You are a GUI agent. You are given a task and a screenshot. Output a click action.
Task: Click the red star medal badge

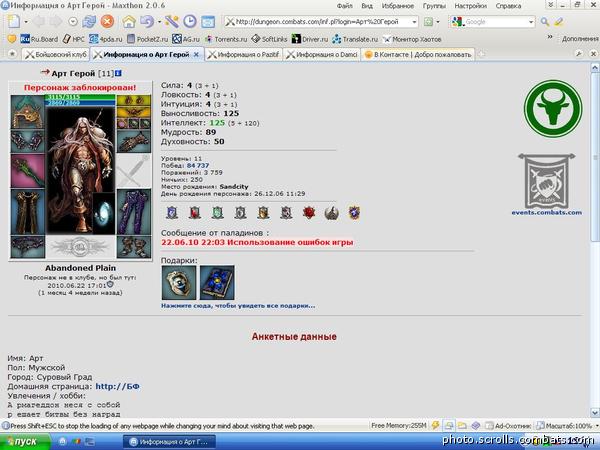click(x=309, y=212)
